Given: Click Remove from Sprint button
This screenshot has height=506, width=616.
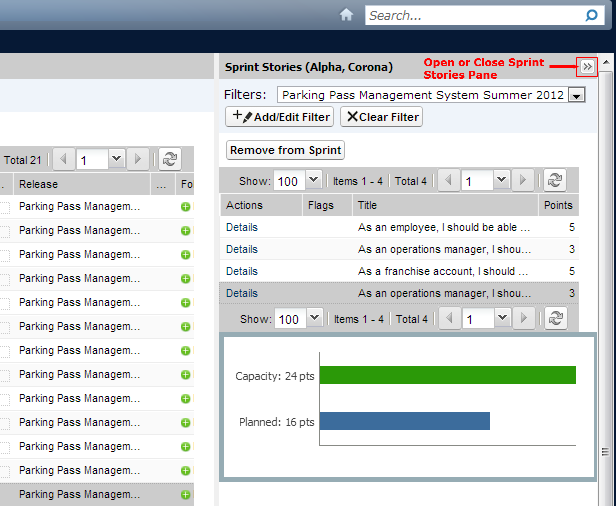Looking at the screenshot, I should pos(285,150).
